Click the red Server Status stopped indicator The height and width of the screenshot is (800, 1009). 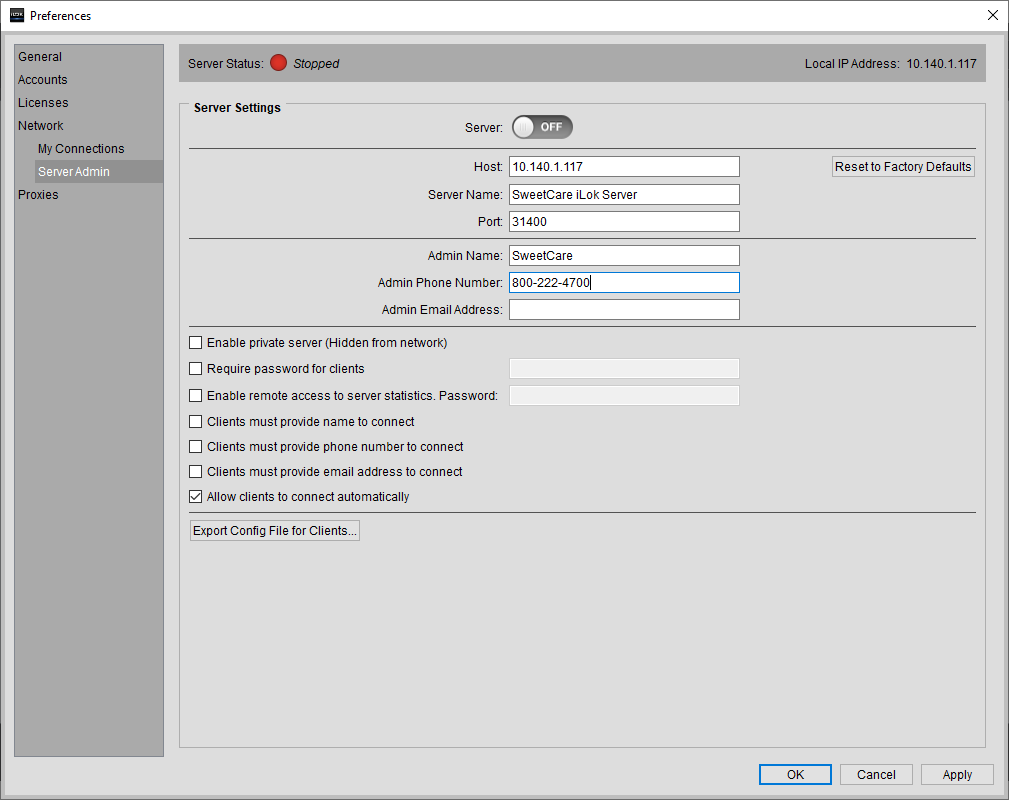(279, 62)
